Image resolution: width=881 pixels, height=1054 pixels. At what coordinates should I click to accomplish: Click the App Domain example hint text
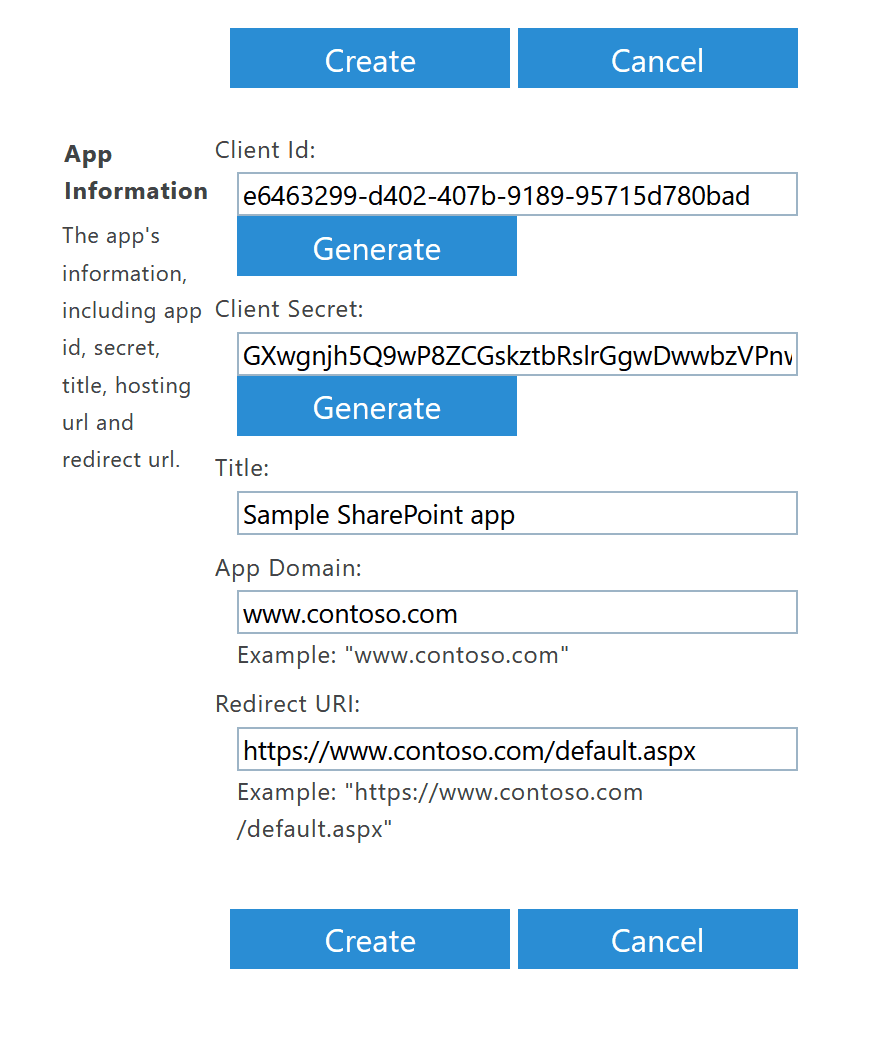(x=402, y=656)
